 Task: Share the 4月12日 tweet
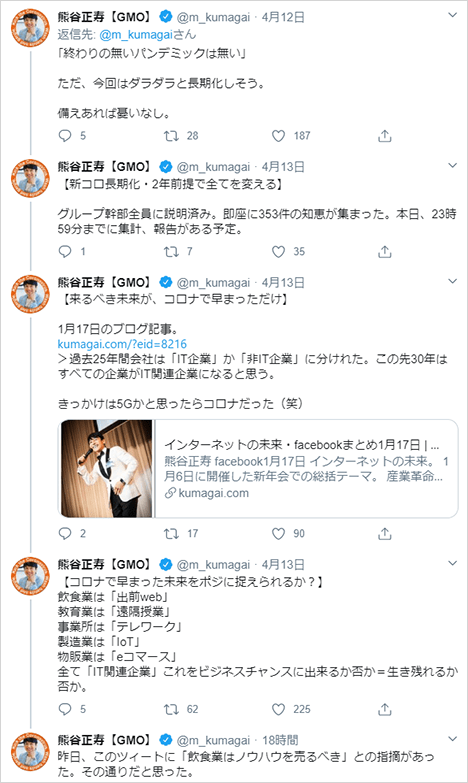(385, 136)
